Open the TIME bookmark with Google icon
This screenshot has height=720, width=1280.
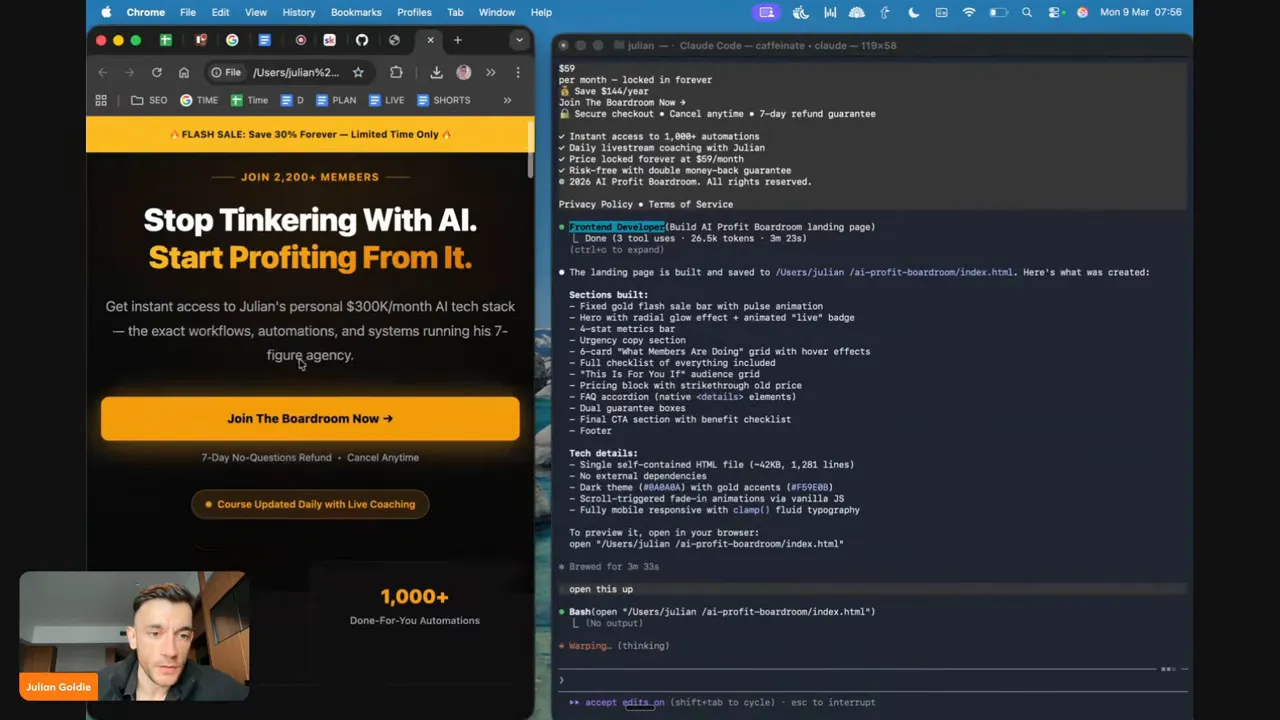click(198, 100)
